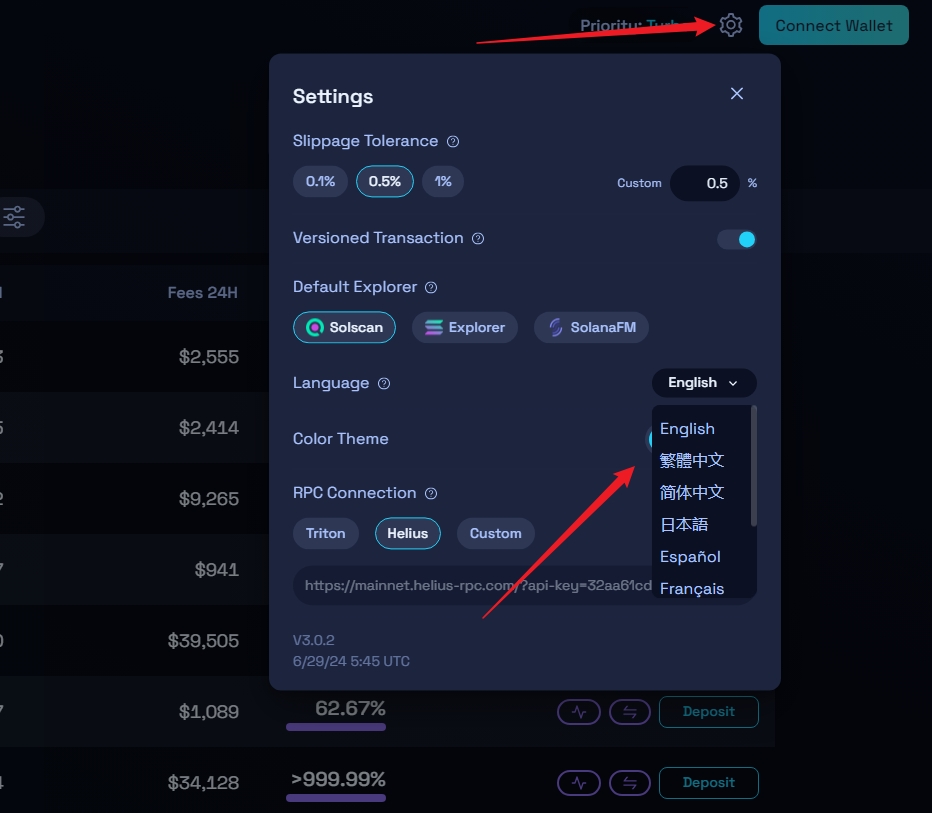
Task: Open settings with the gear icon
Action: pyautogui.click(x=731, y=25)
